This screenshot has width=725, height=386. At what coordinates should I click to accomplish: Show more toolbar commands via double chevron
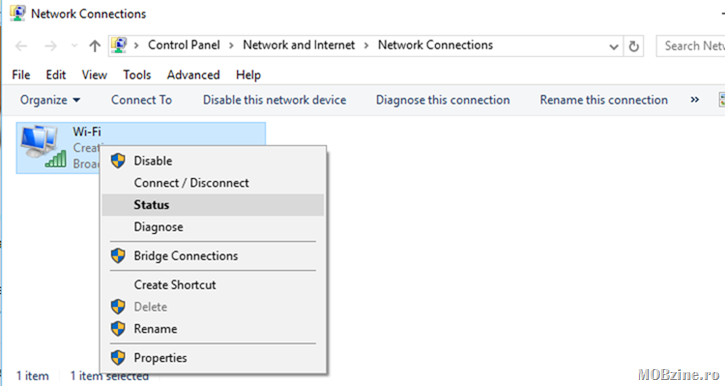point(694,99)
